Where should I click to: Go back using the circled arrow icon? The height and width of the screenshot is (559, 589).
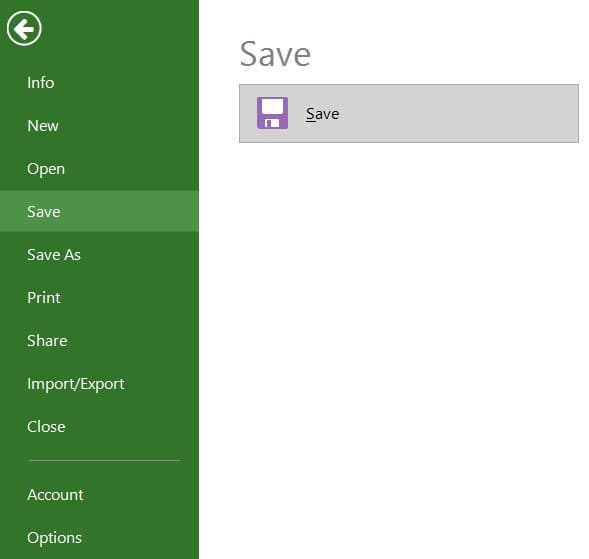[x=24, y=29]
